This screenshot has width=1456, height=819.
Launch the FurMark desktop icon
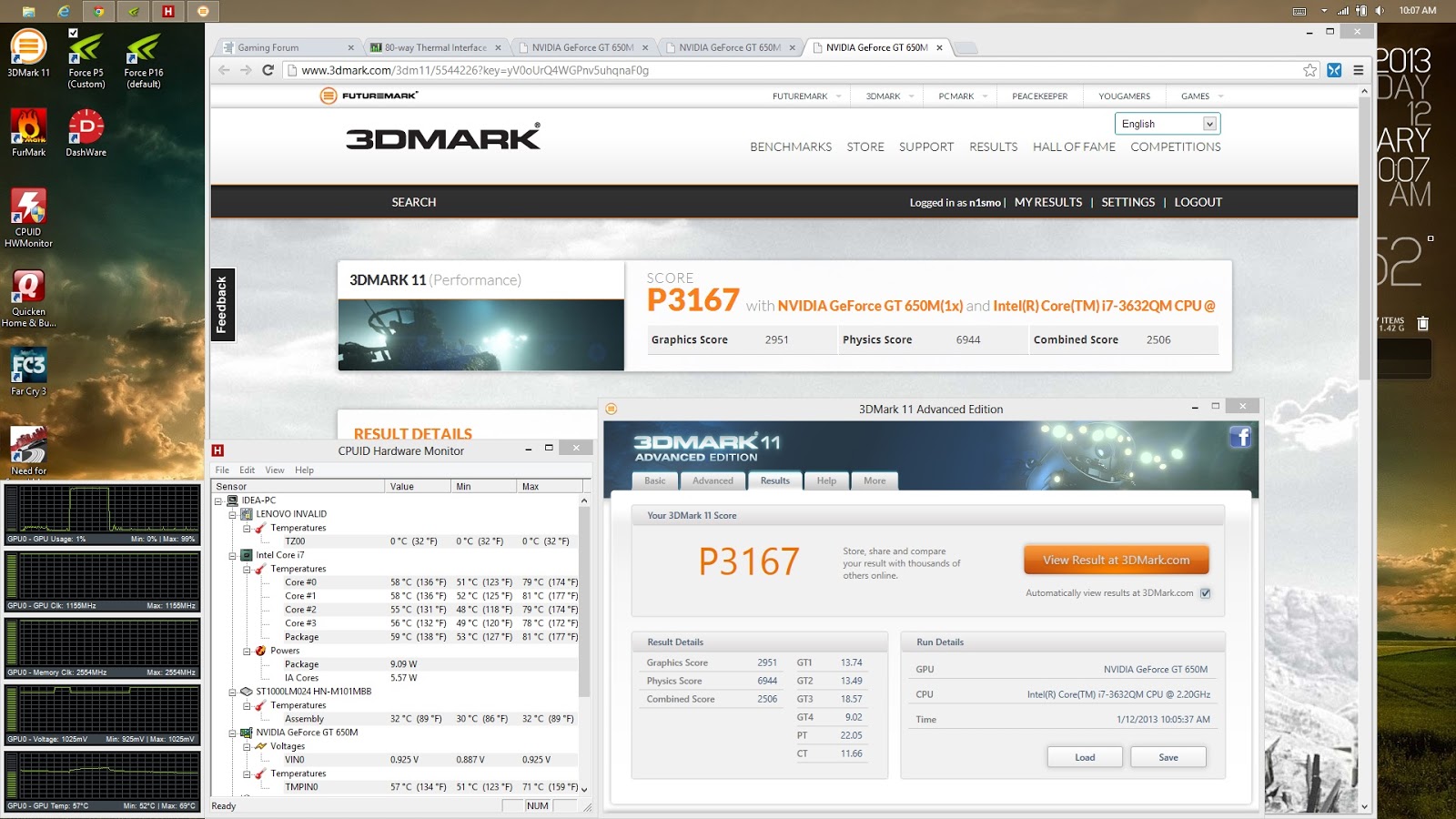click(28, 133)
